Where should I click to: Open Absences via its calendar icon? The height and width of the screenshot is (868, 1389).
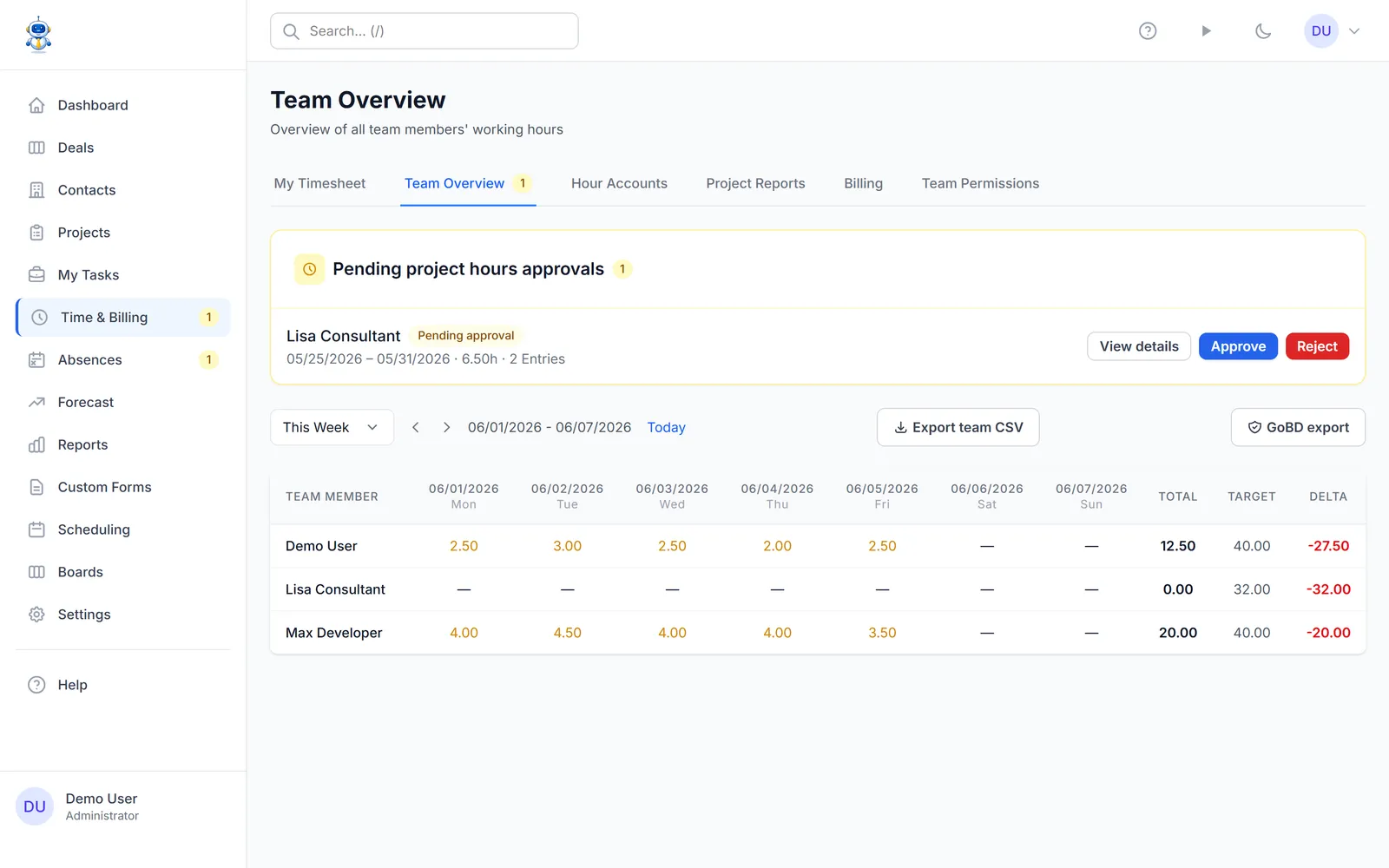36,360
